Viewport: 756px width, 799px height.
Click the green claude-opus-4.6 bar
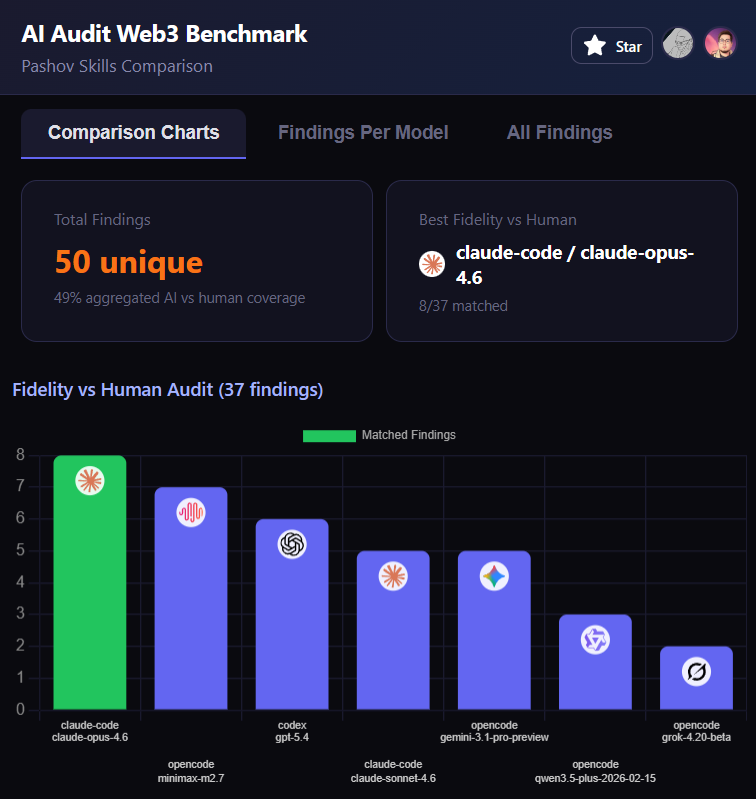(90, 582)
